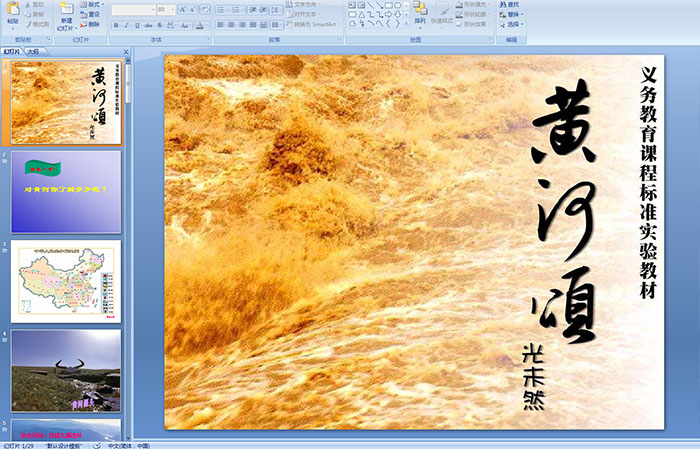Click Decrease List Level (outdent) icon
Image resolution: width=700 pixels, height=449 pixels.
click(253, 10)
